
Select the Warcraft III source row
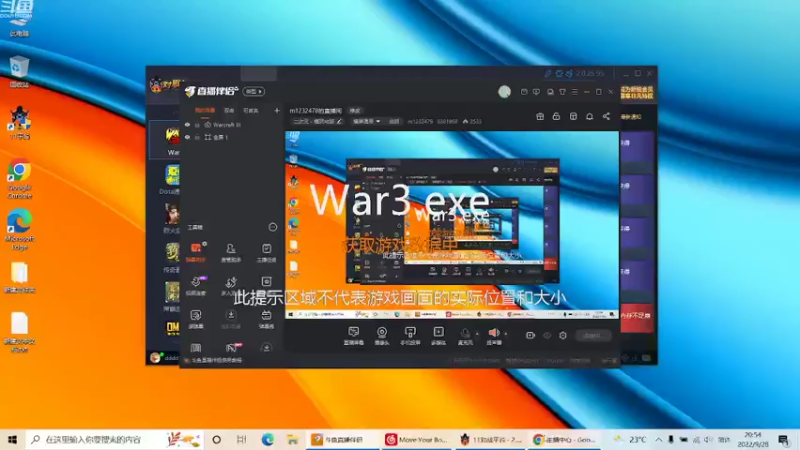232,124
